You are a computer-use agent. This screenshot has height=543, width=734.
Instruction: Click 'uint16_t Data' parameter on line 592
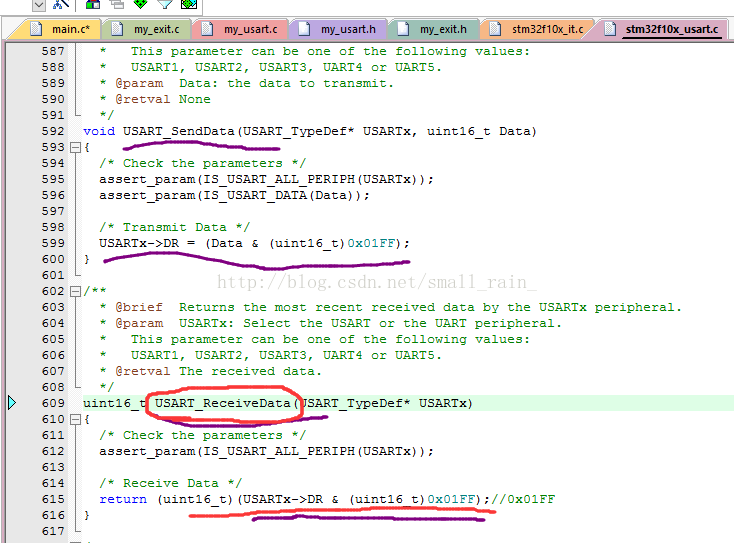click(478, 131)
